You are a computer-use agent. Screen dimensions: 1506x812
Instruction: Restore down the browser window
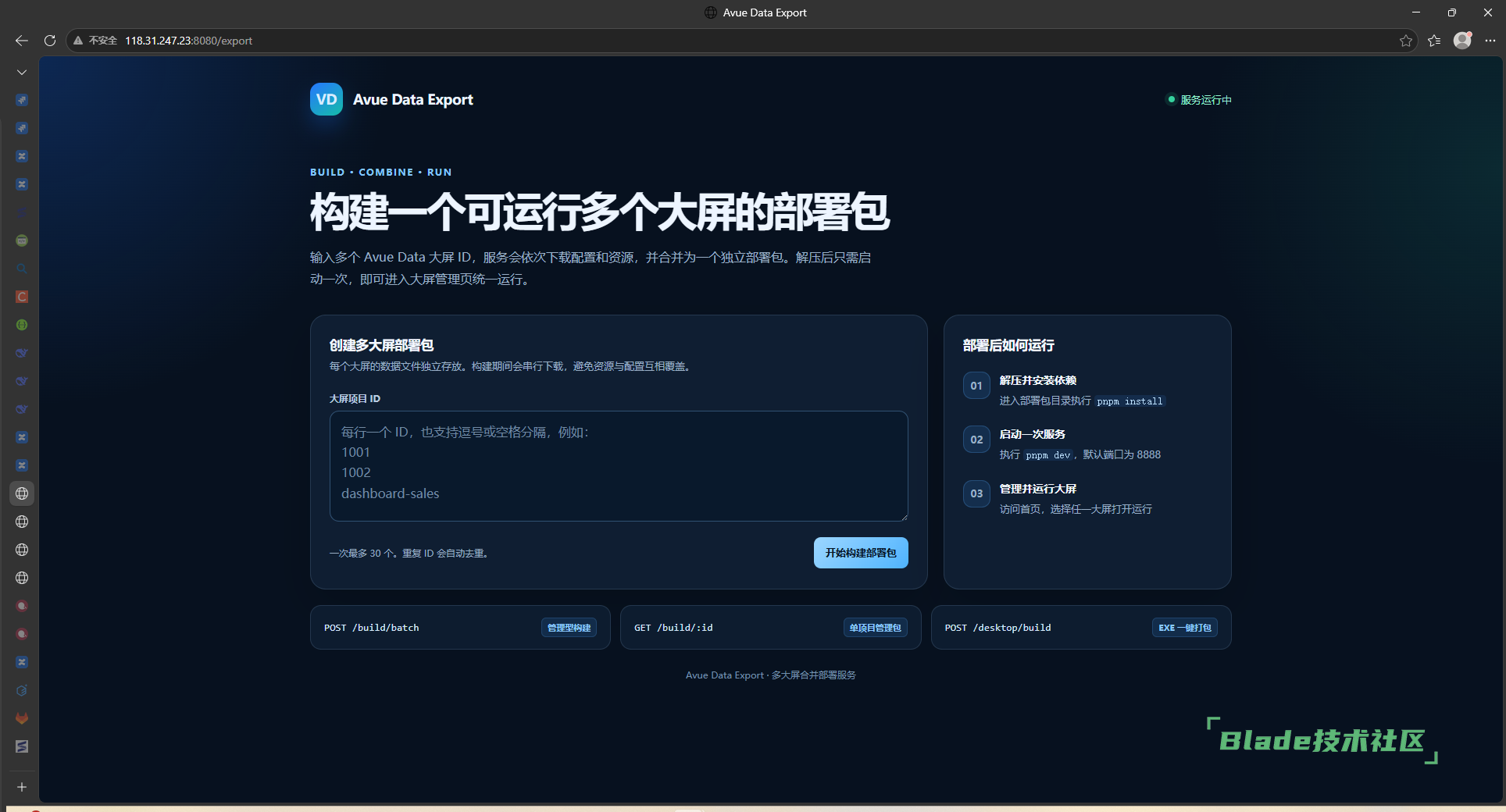[x=1452, y=12]
